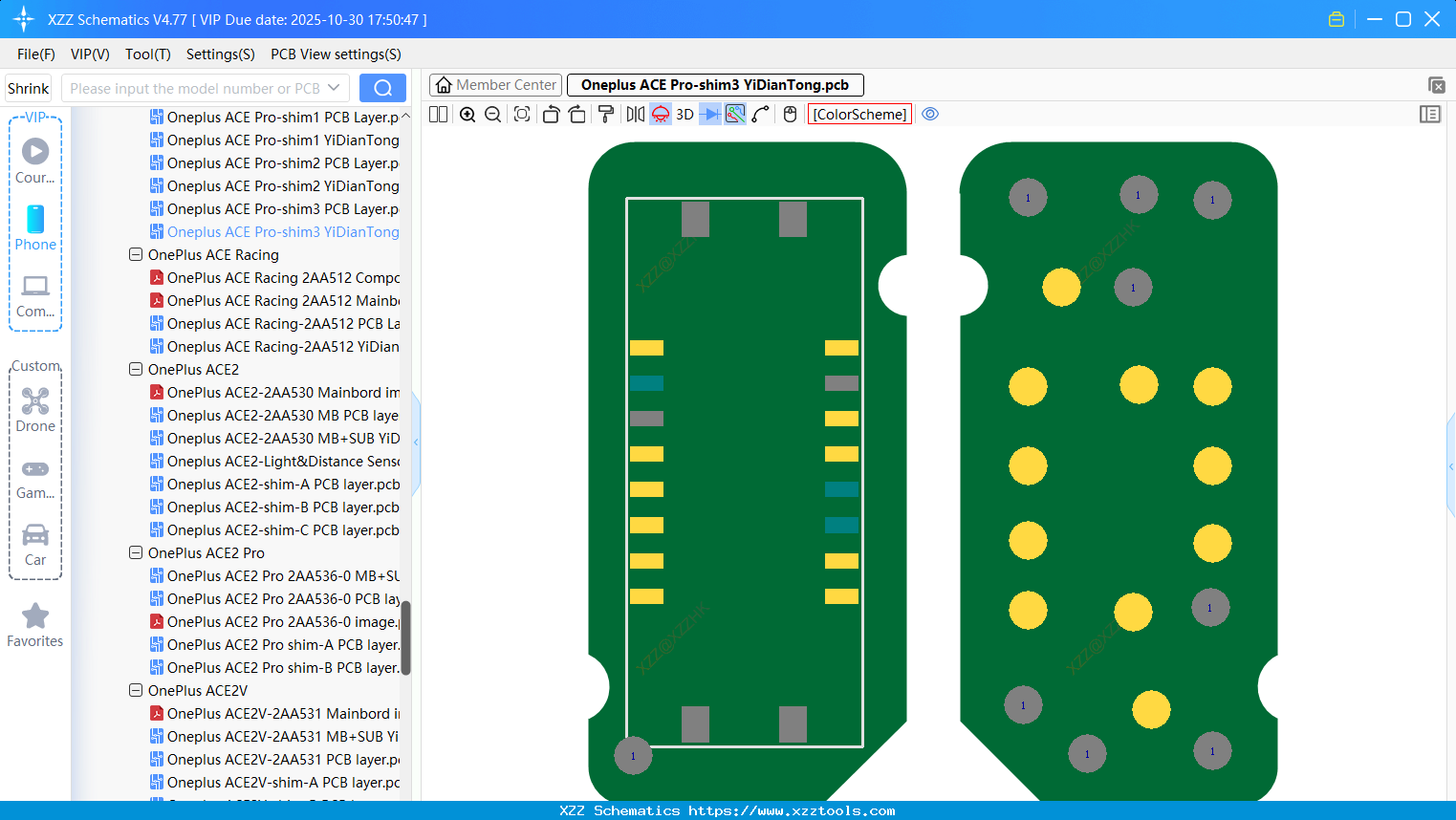Open Oneplus ACE2V-shim-A PCB layer file
The image size is (1456, 820).
[x=274, y=783]
